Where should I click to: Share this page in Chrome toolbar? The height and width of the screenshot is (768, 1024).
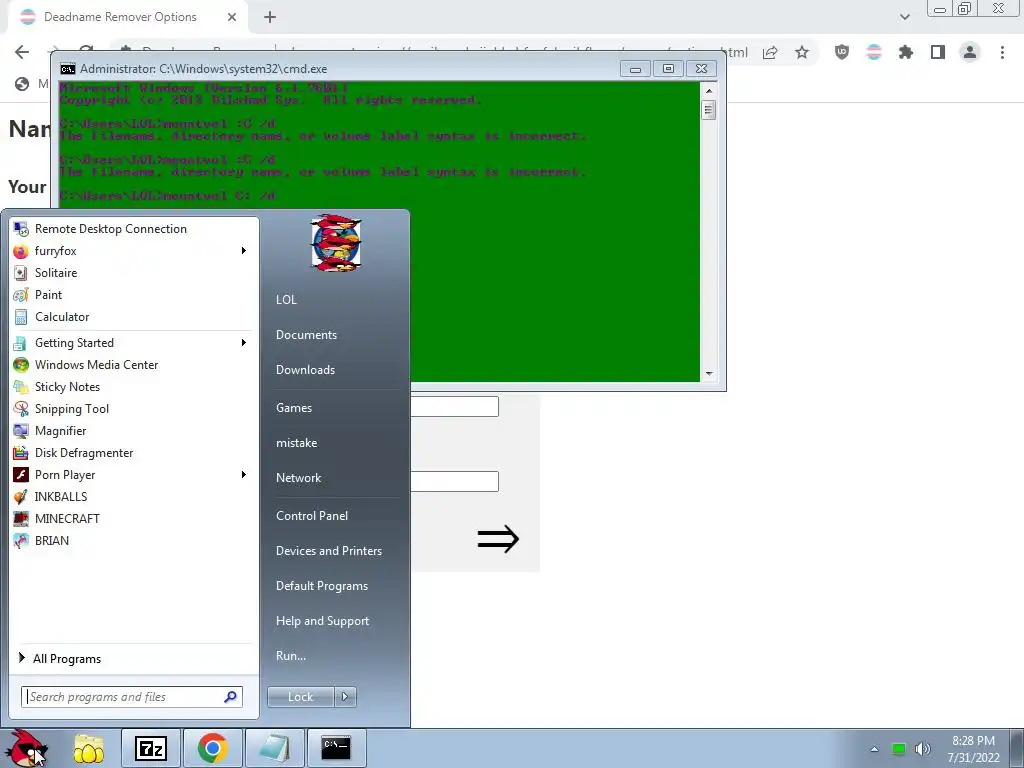click(x=770, y=52)
